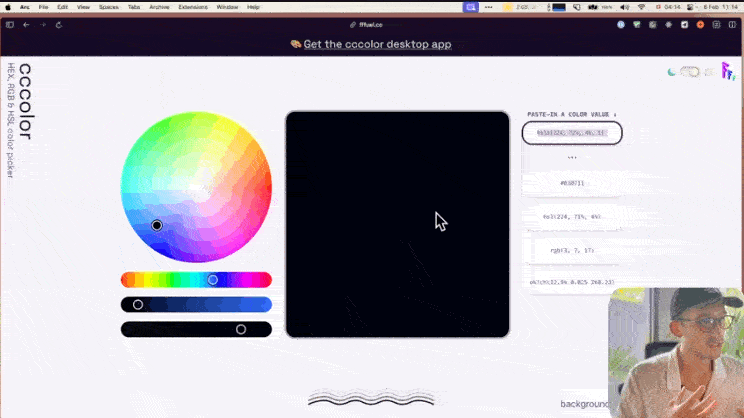Image resolution: width=744 pixels, height=418 pixels.
Task: Open the Extensions menu
Action: tap(193, 7)
